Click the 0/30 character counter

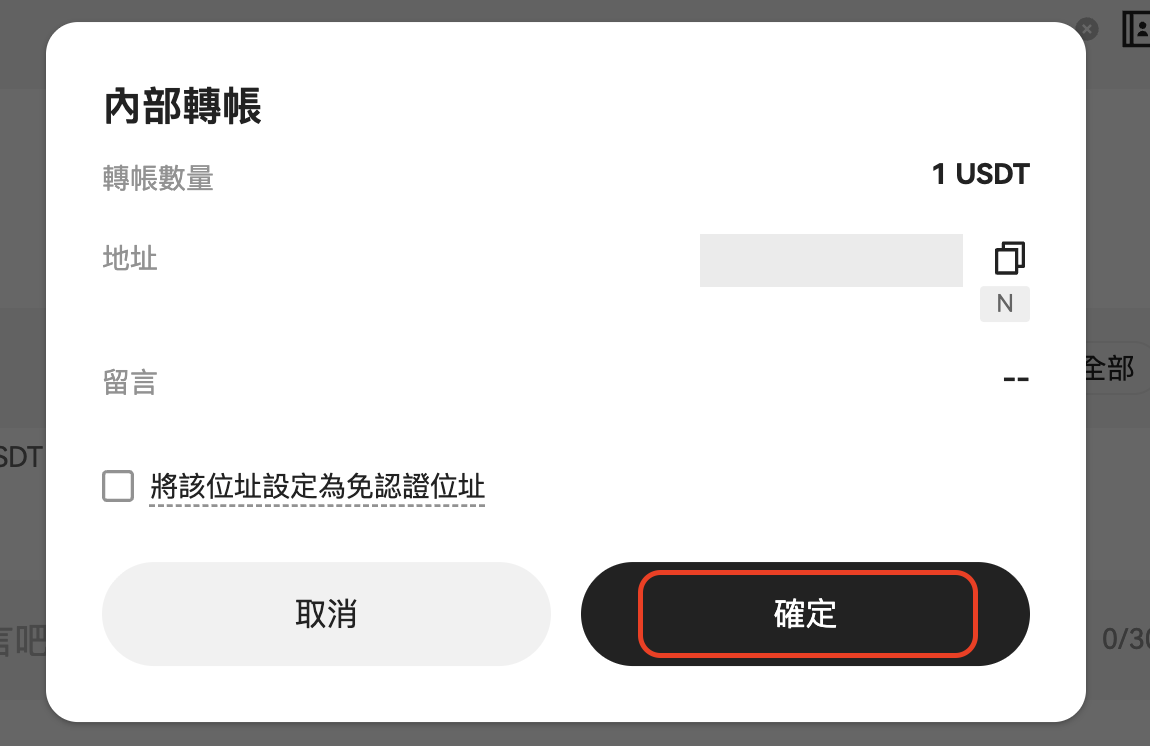click(1126, 639)
